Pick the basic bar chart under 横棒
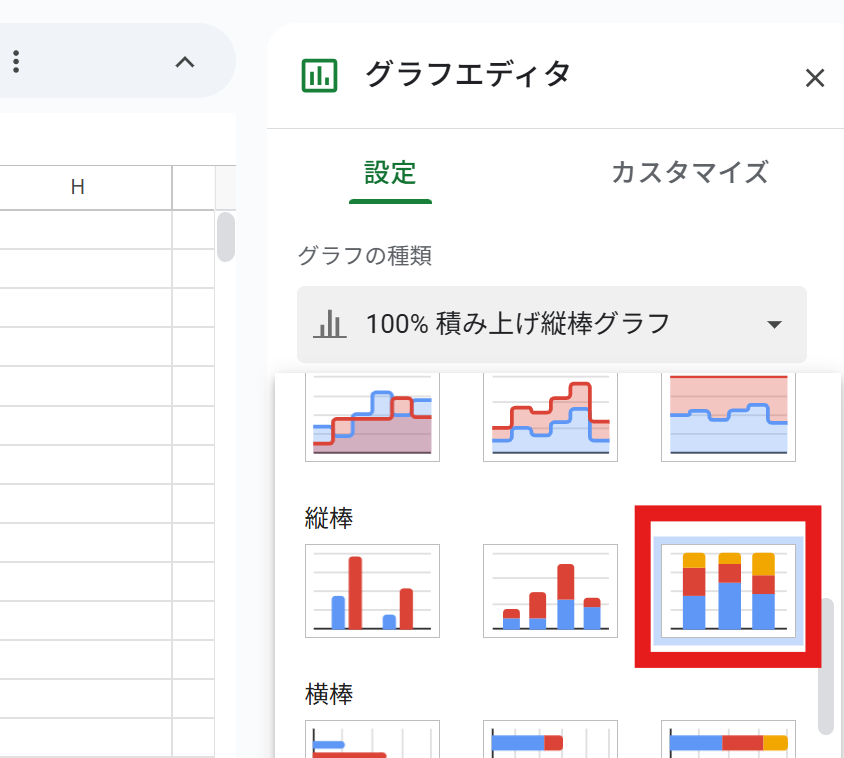Image resolution: width=844 pixels, height=758 pixels. point(372,740)
